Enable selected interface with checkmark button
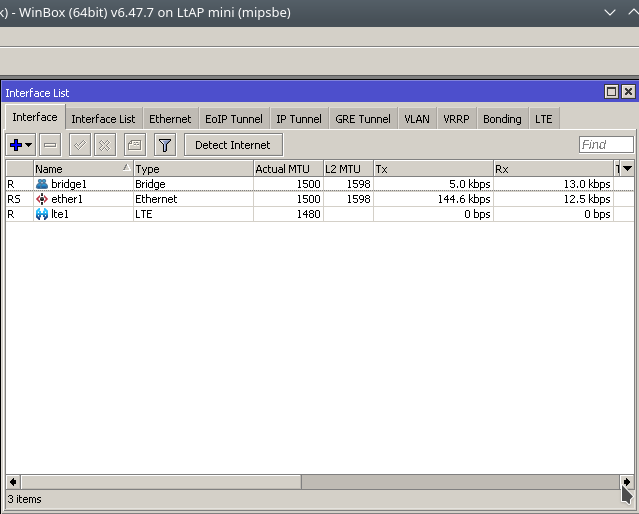This screenshot has width=639, height=514. pyautogui.click(x=80, y=145)
